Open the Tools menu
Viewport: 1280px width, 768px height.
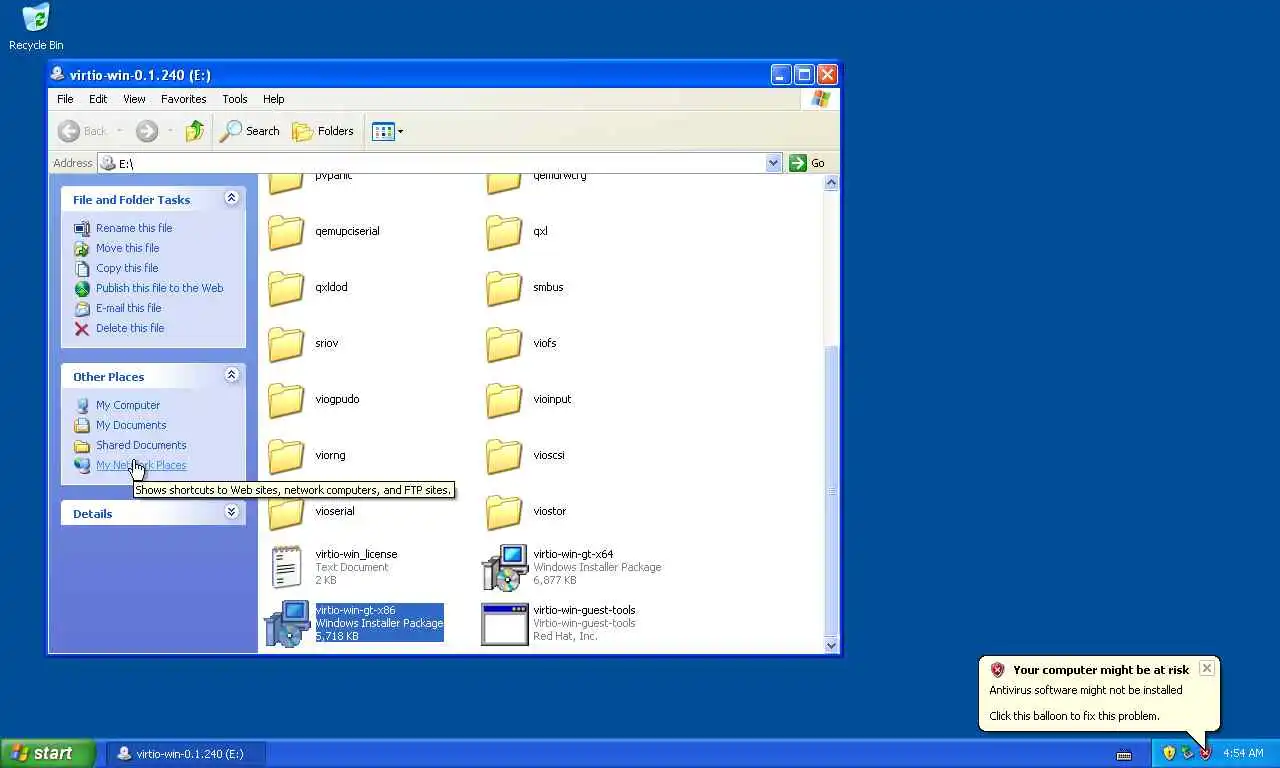[235, 99]
